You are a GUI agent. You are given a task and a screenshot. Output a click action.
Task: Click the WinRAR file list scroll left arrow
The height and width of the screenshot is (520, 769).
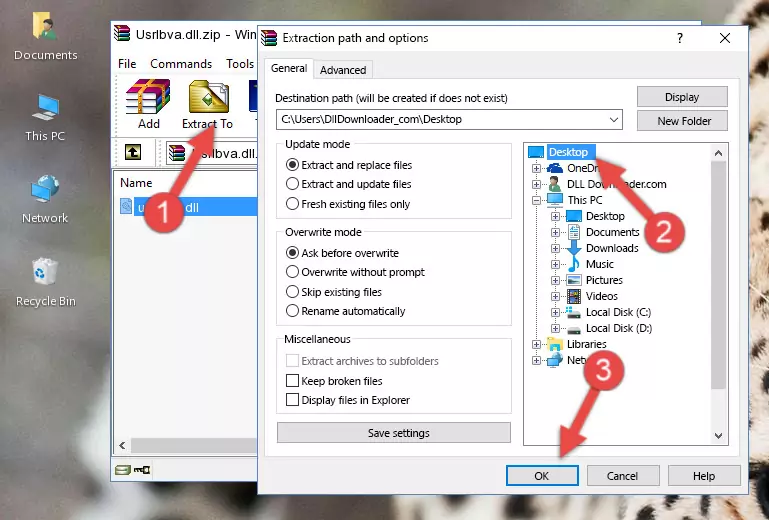coord(122,445)
